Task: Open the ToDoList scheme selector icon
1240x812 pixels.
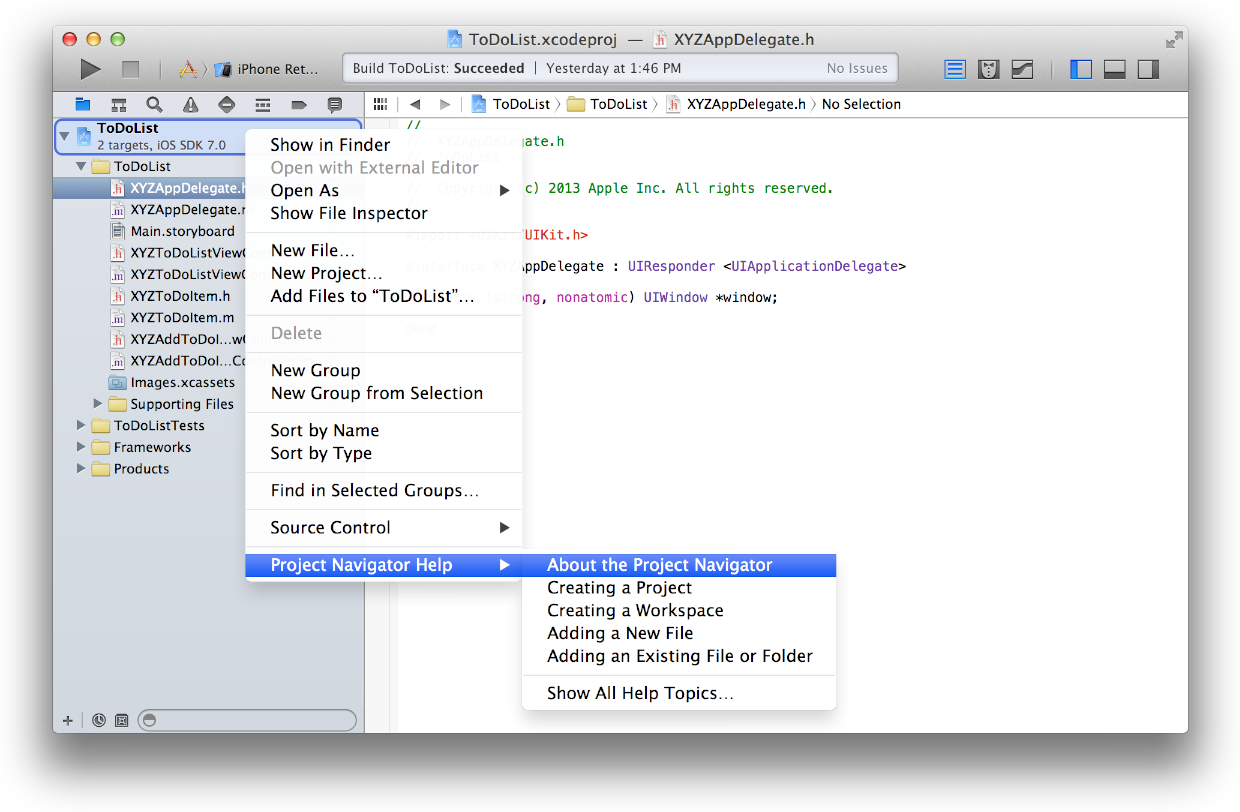Action: pyautogui.click(x=187, y=69)
